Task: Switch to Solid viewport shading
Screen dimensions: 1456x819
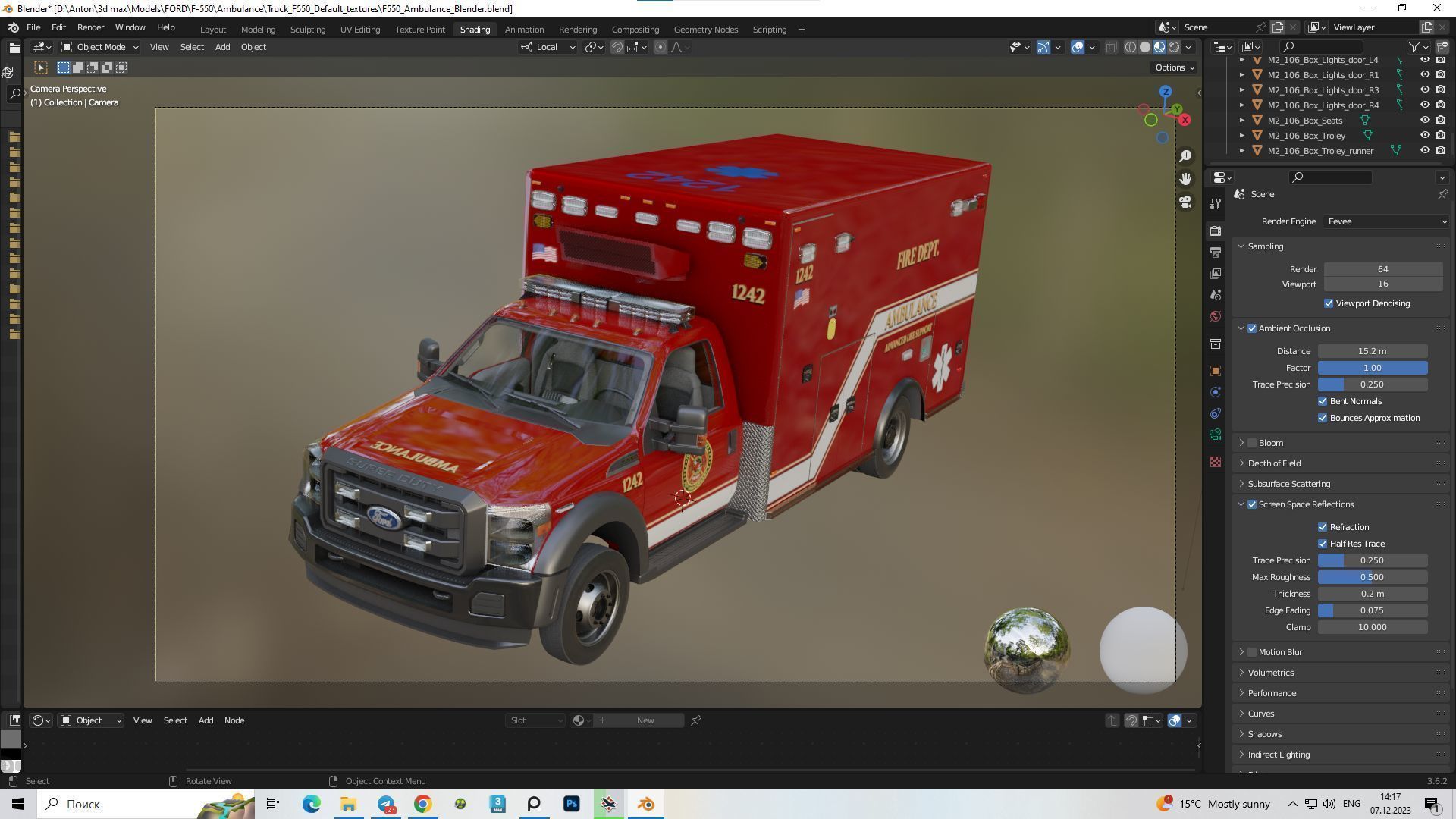Action: point(1145,47)
